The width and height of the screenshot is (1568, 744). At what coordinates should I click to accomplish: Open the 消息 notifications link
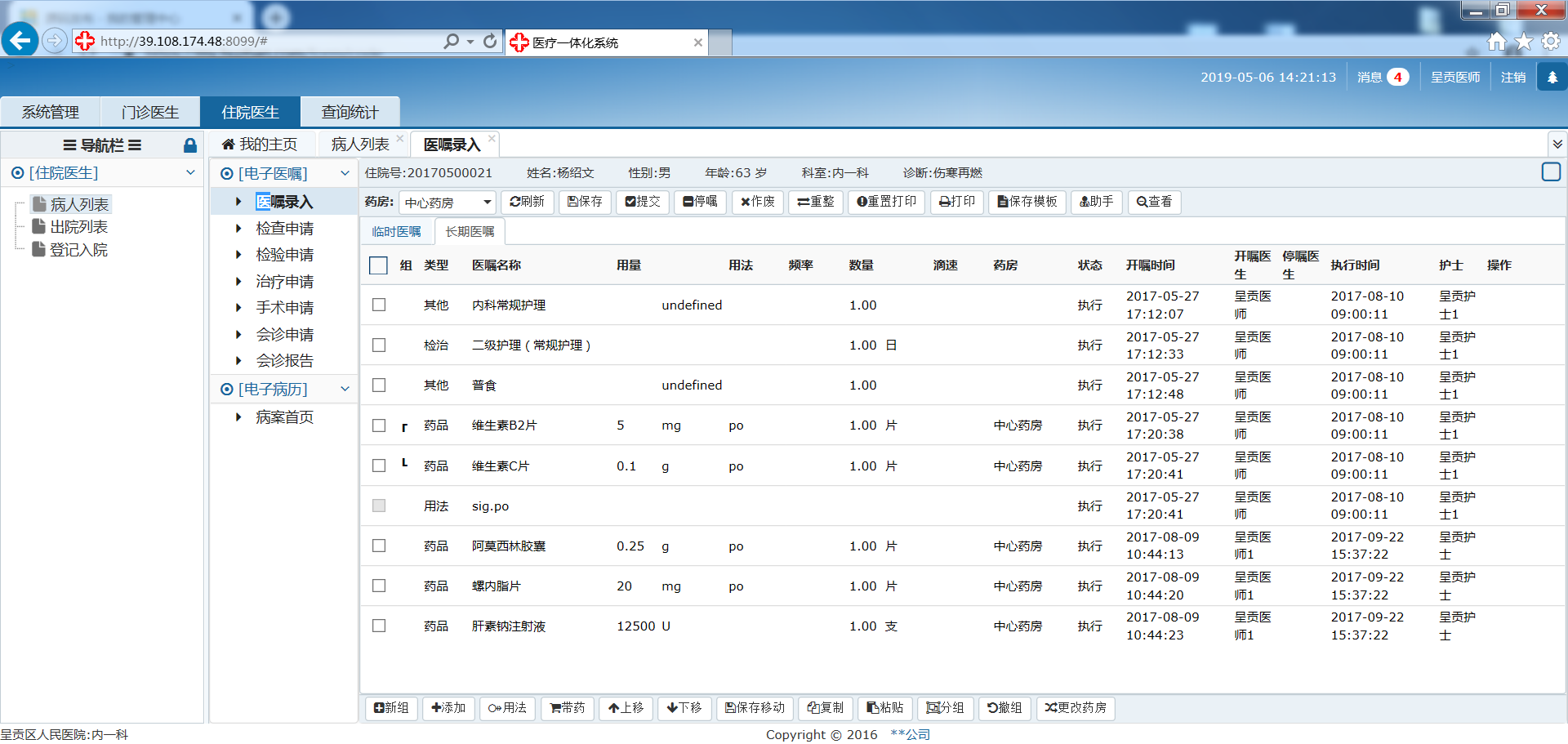pyautogui.click(x=1383, y=77)
